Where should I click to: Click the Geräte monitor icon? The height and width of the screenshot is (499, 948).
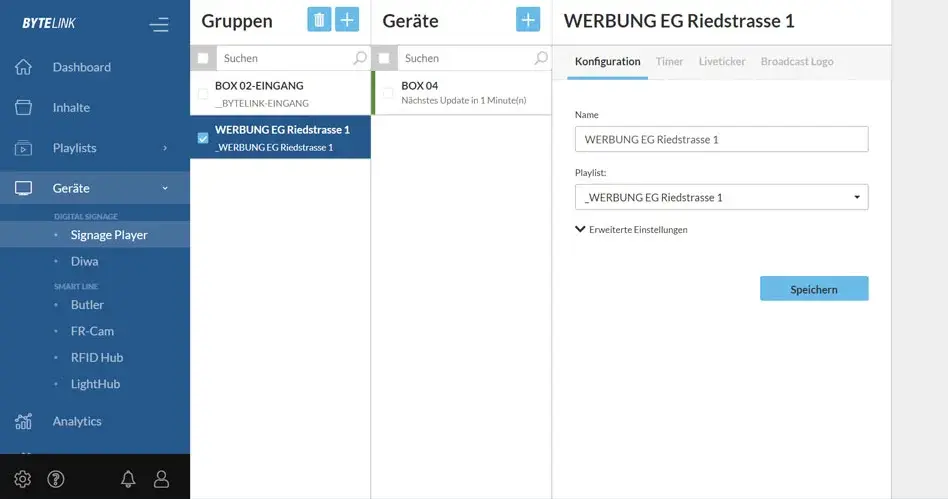(23, 188)
